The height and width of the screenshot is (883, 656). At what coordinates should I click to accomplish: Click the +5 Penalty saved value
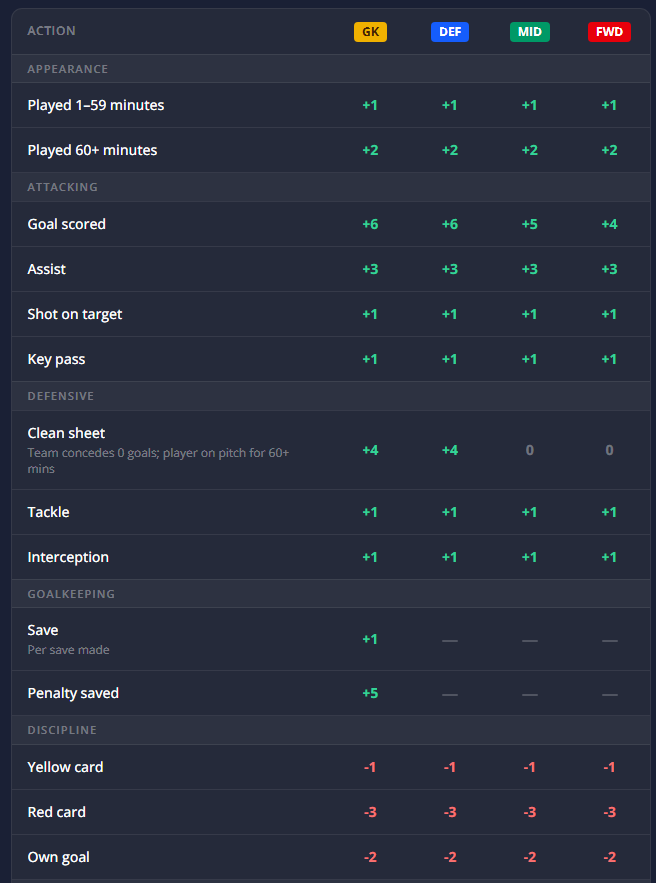[x=370, y=693]
